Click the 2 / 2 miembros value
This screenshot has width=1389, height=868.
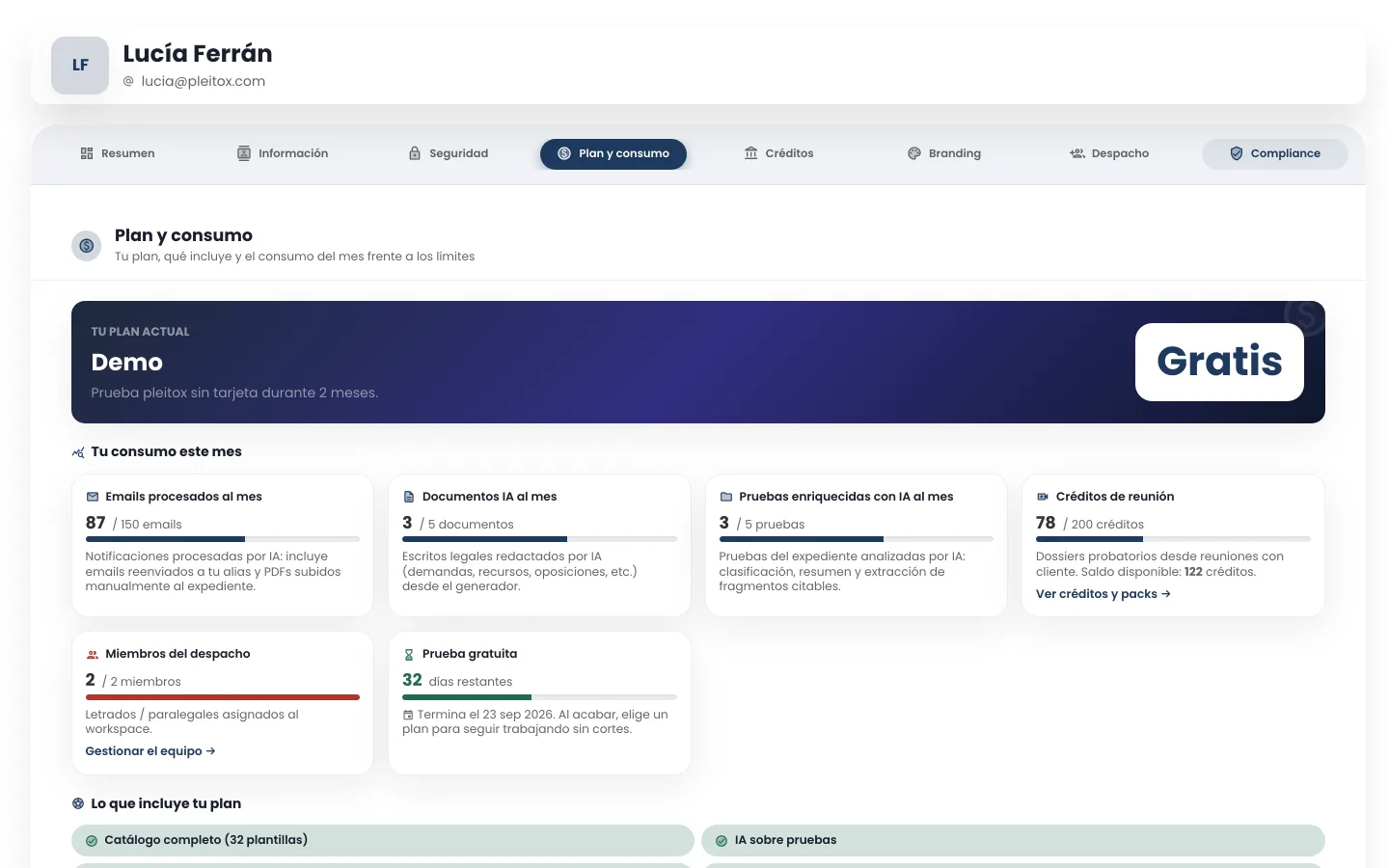coord(133,680)
